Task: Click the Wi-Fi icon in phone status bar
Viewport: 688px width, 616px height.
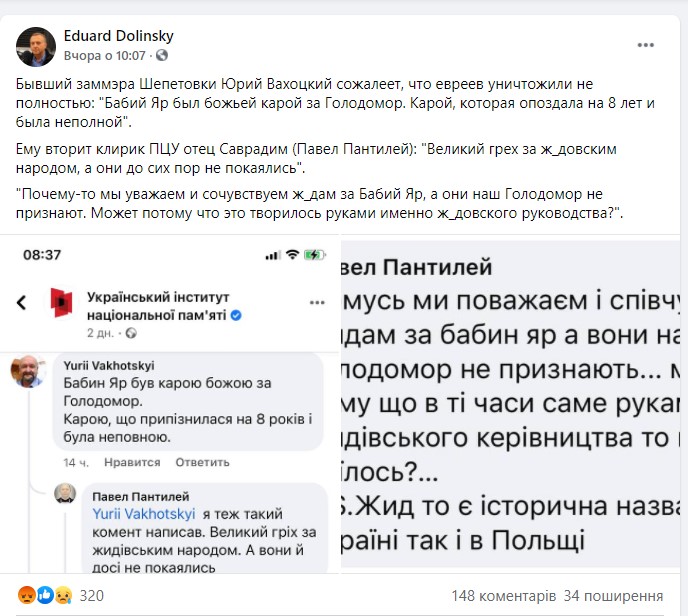Action: click(291, 255)
